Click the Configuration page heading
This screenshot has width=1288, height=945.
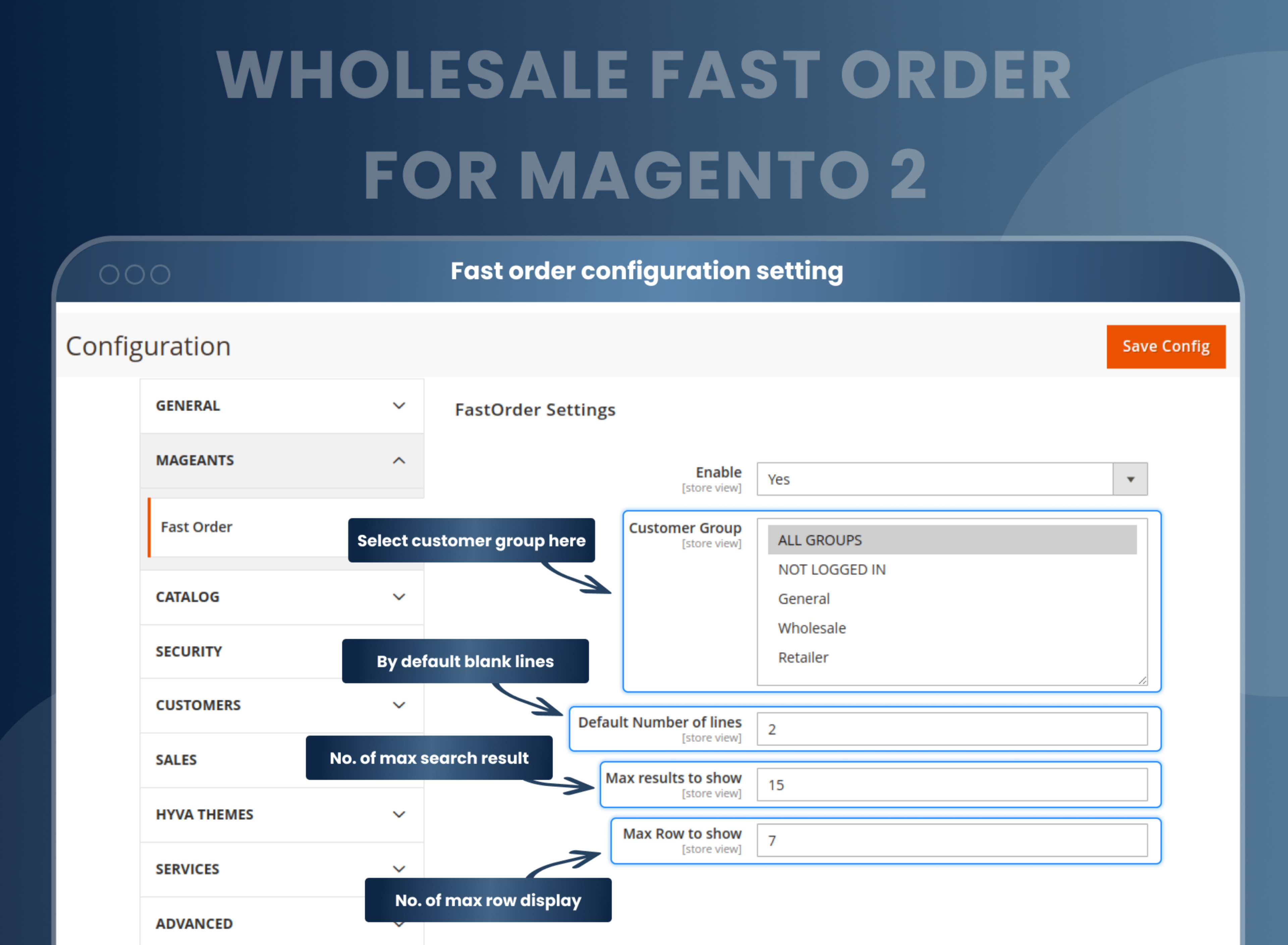[148, 346]
